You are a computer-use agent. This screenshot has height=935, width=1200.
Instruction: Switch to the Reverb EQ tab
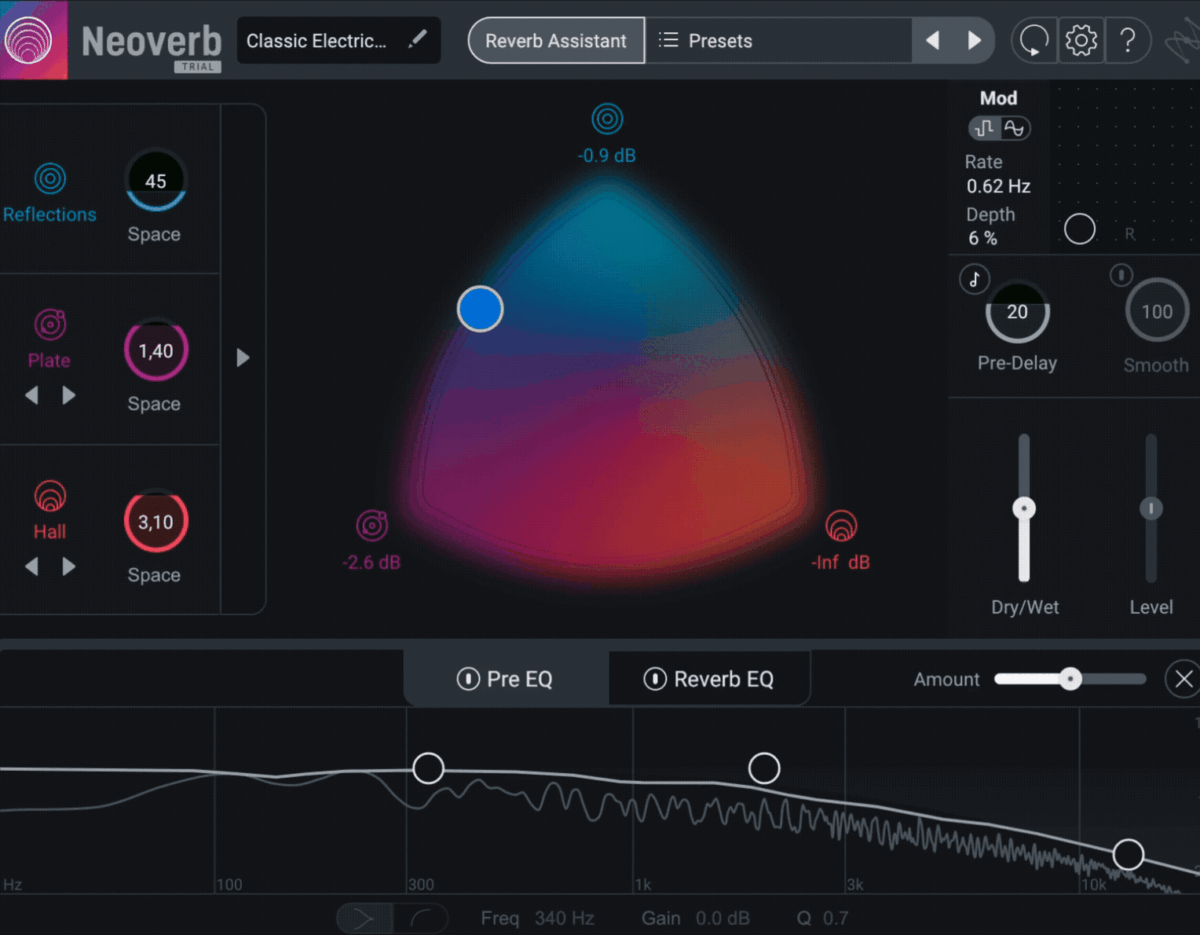click(x=710, y=679)
